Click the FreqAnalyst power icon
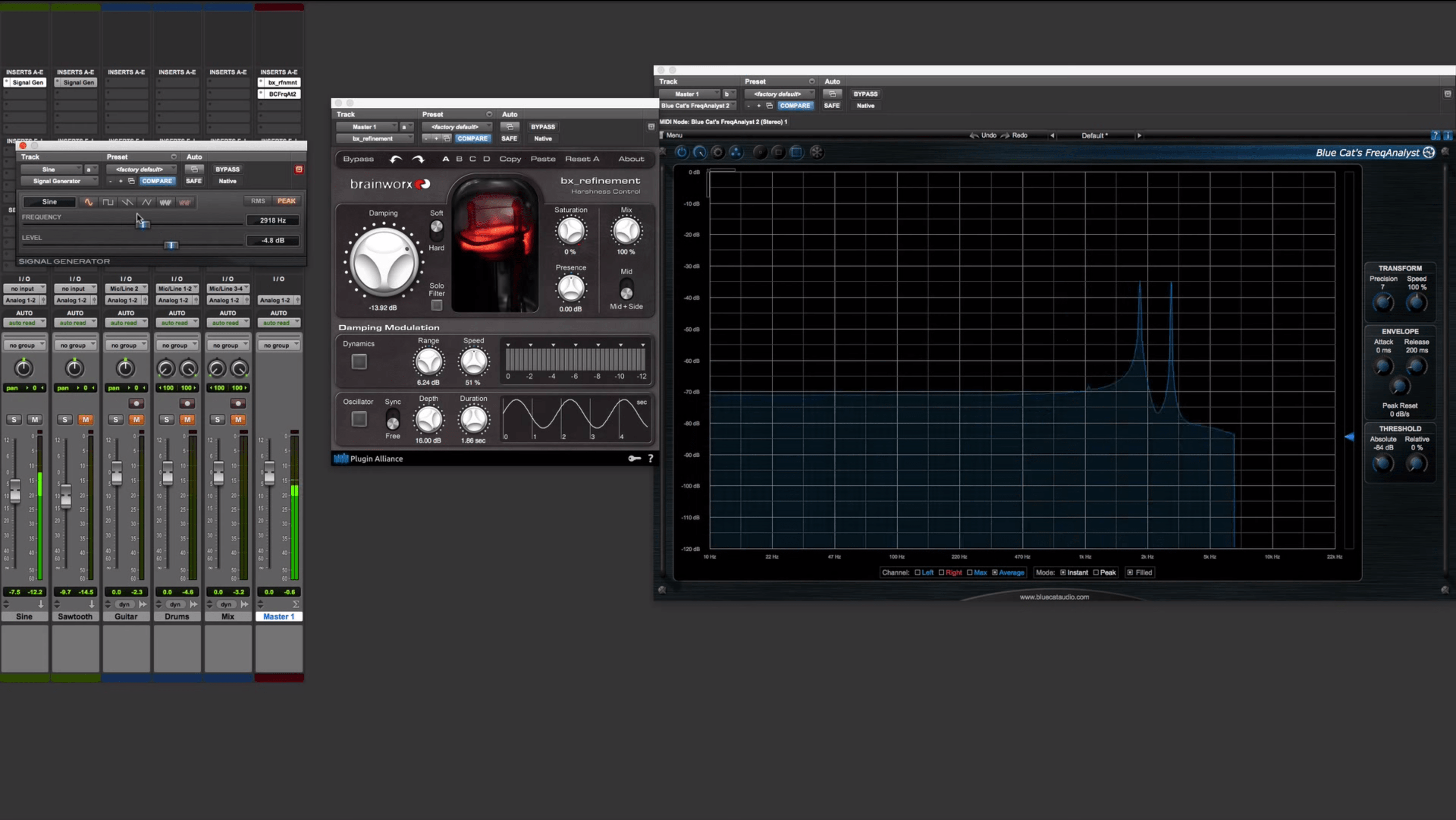1456x820 pixels. pos(681,152)
